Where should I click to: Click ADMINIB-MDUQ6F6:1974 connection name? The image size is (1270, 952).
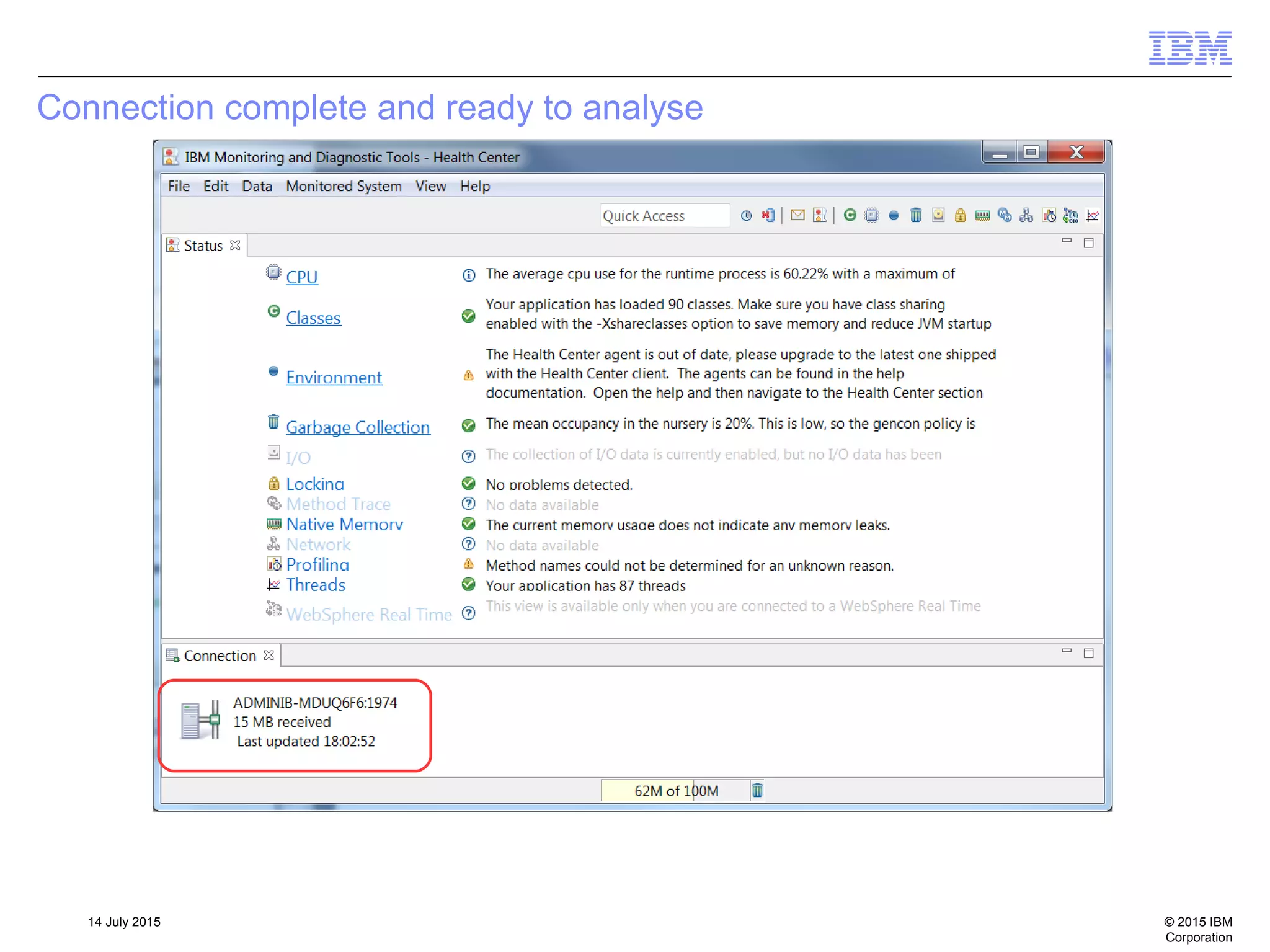tap(315, 703)
